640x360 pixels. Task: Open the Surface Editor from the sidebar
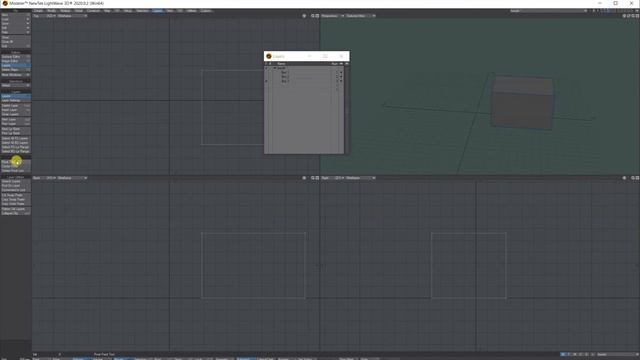16,57
